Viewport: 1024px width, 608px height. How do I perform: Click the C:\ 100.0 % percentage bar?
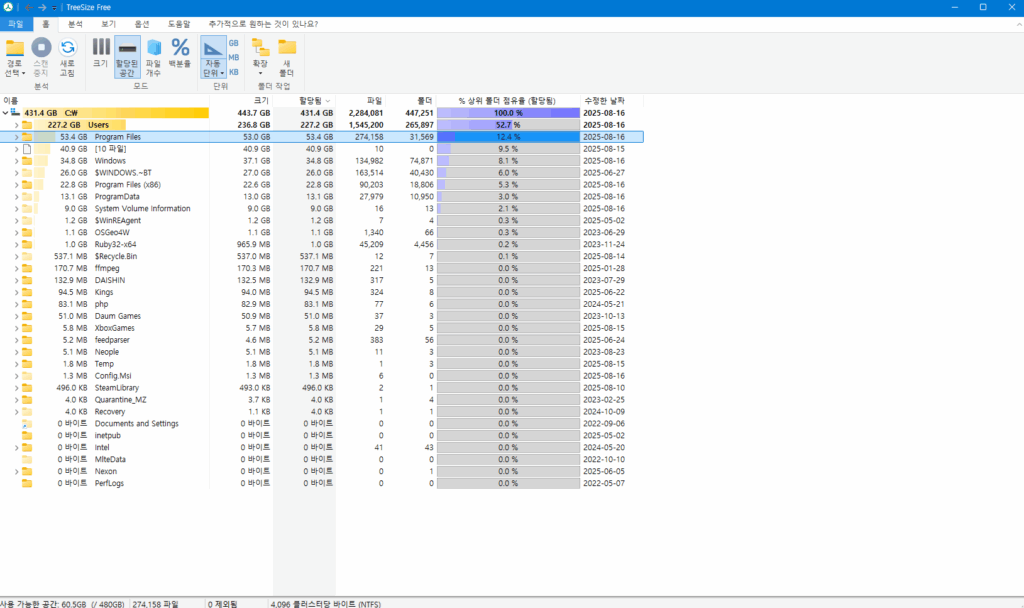click(508, 113)
